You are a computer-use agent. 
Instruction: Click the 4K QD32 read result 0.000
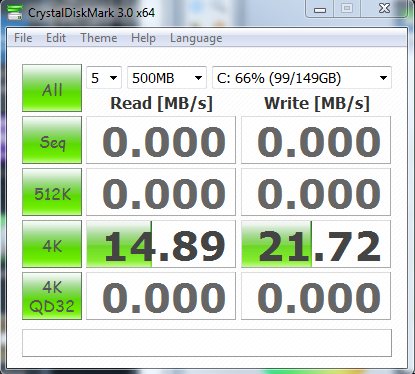tap(161, 296)
